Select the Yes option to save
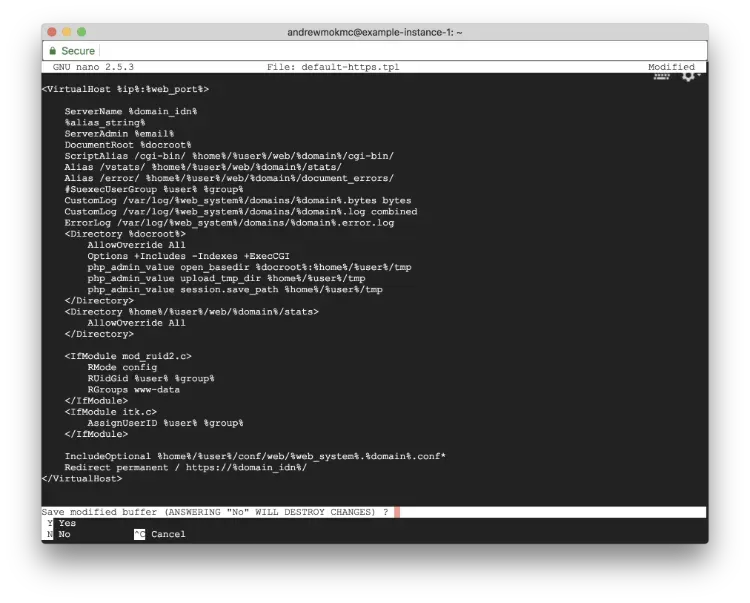This screenshot has width=750, height=603. point(67,523)
